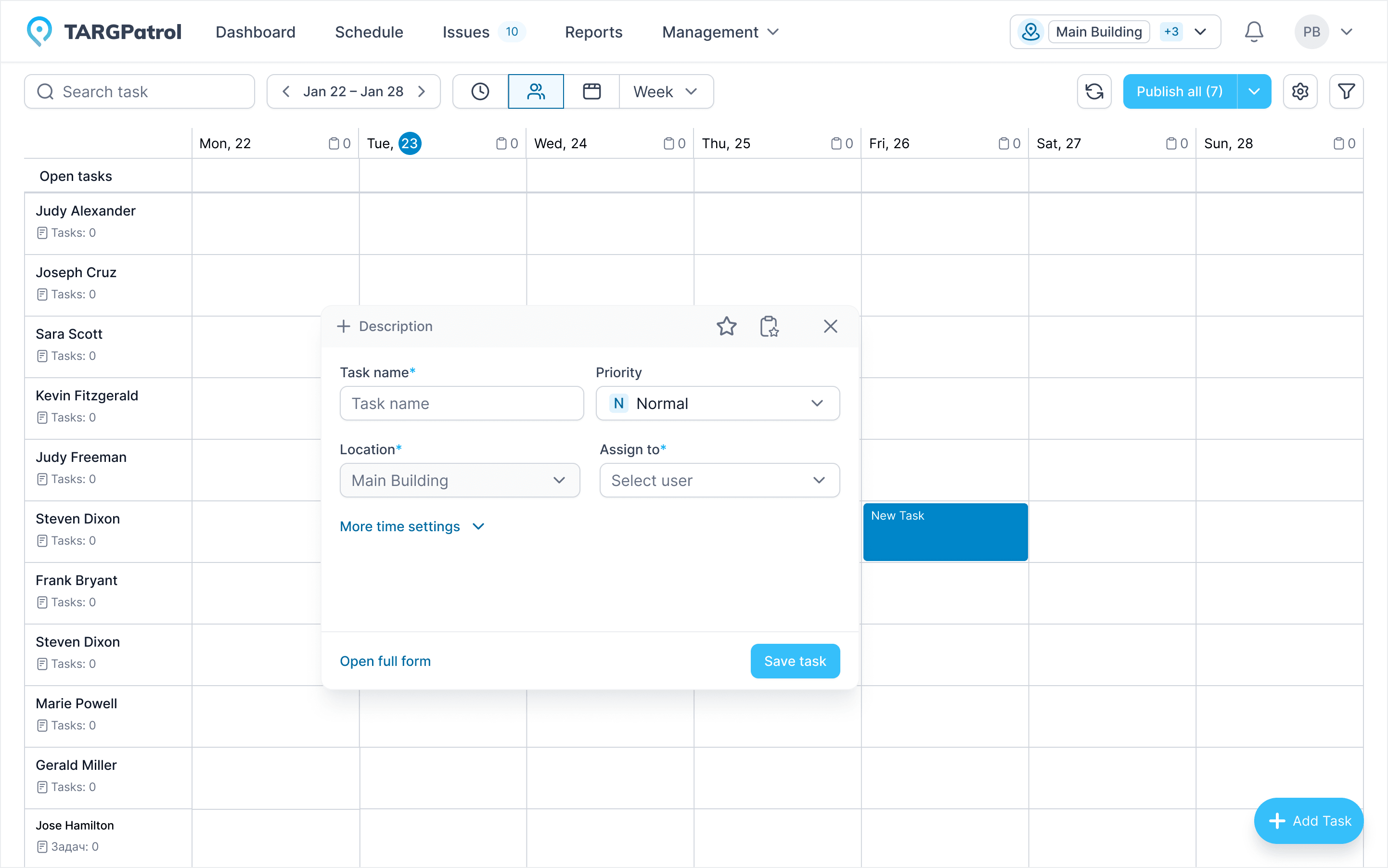Expand More time settings section
1388x868 pixels.
[x=410, y=526]
